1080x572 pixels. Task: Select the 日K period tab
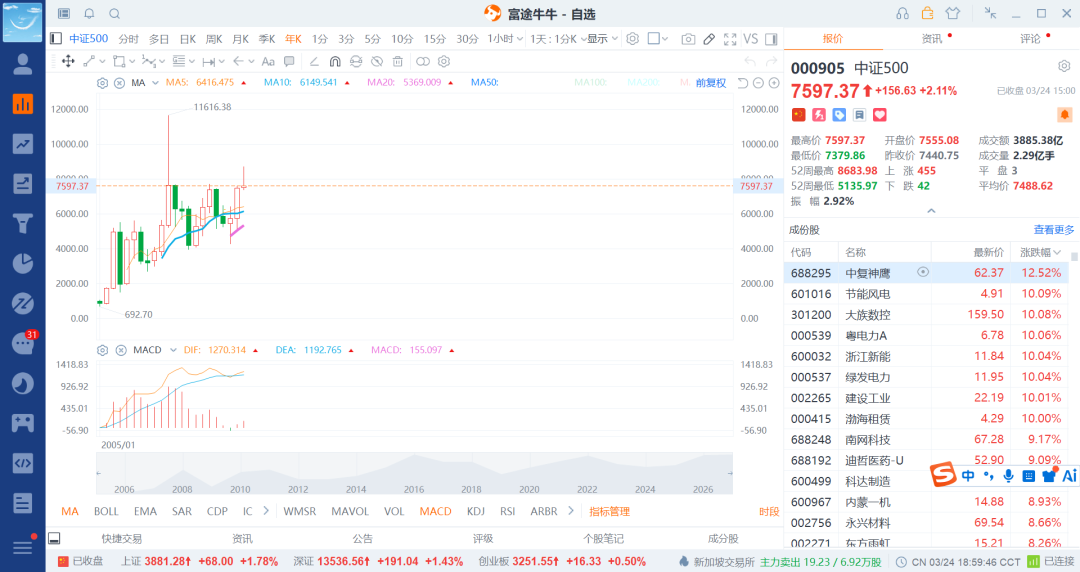pyautogui.click(x=188, y=39)
